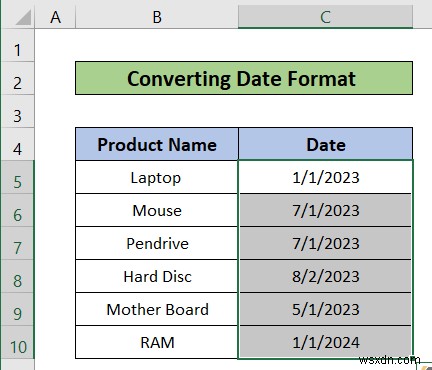The width and height of the screenshot is (432, 370).
Task: Click the date cell 5/1/2023
Action: tap(326, 309)
